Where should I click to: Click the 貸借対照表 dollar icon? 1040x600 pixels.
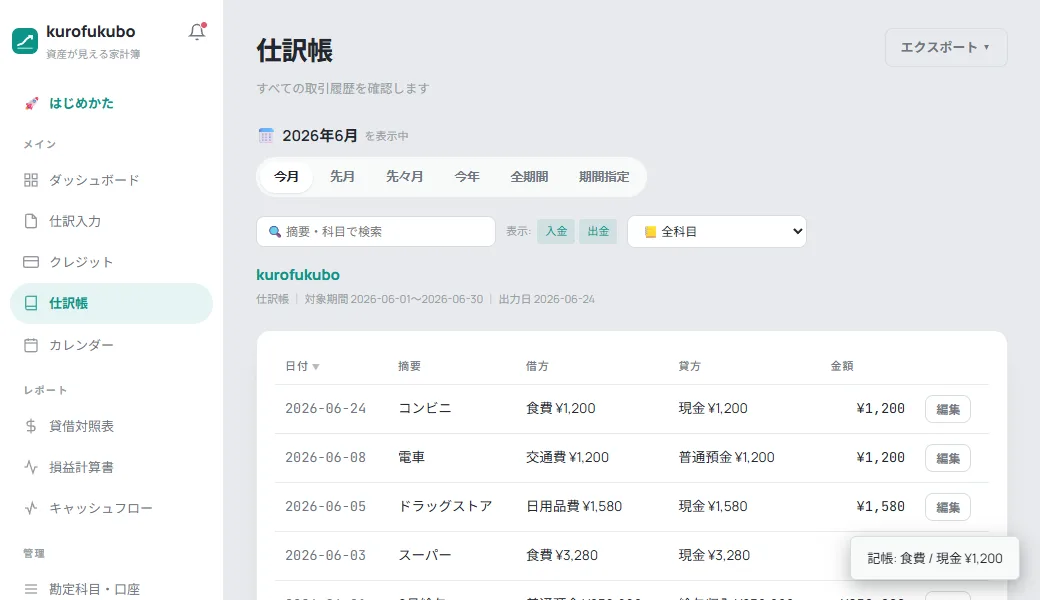(31, 426)
